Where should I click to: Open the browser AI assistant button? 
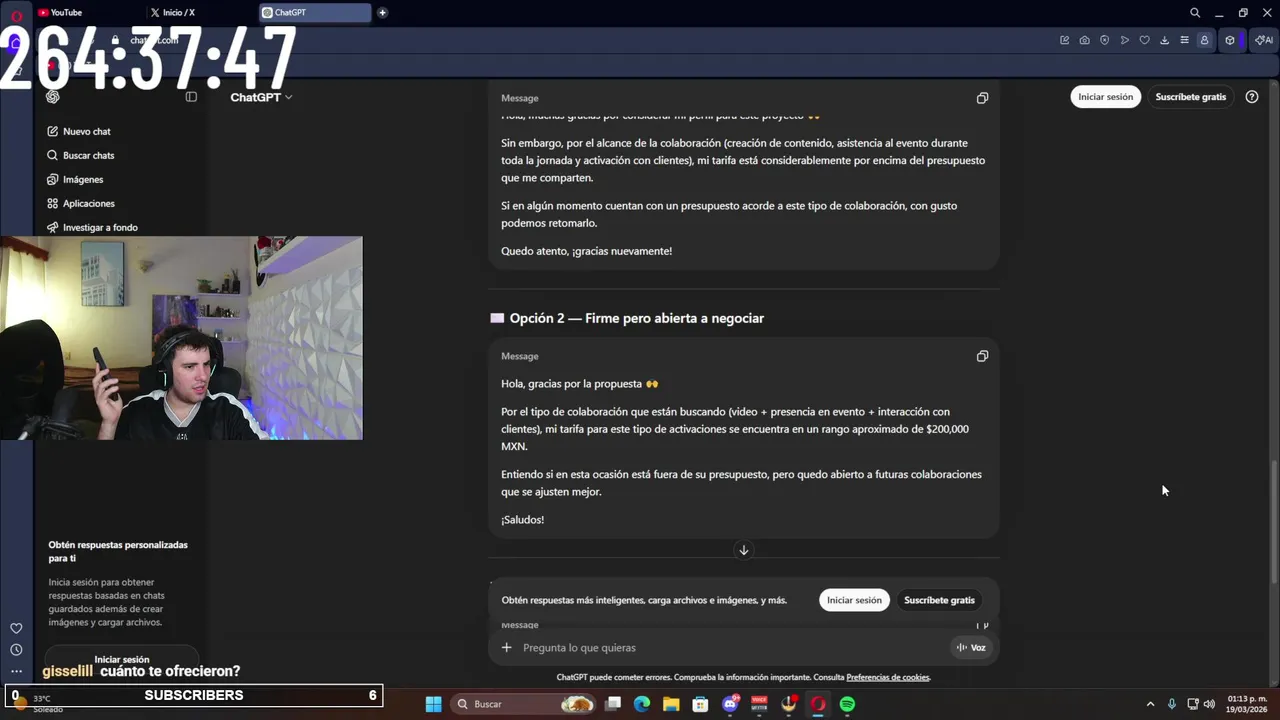1263,40
